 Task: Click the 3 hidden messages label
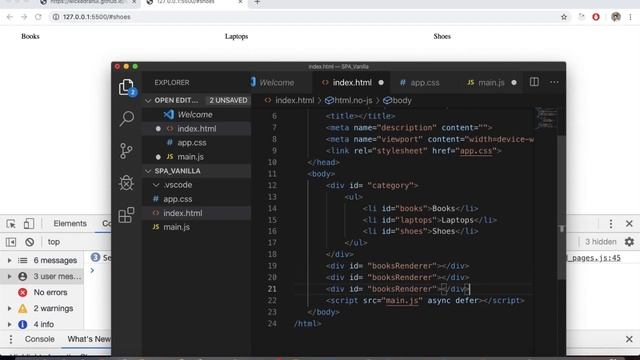coord(600,242)
